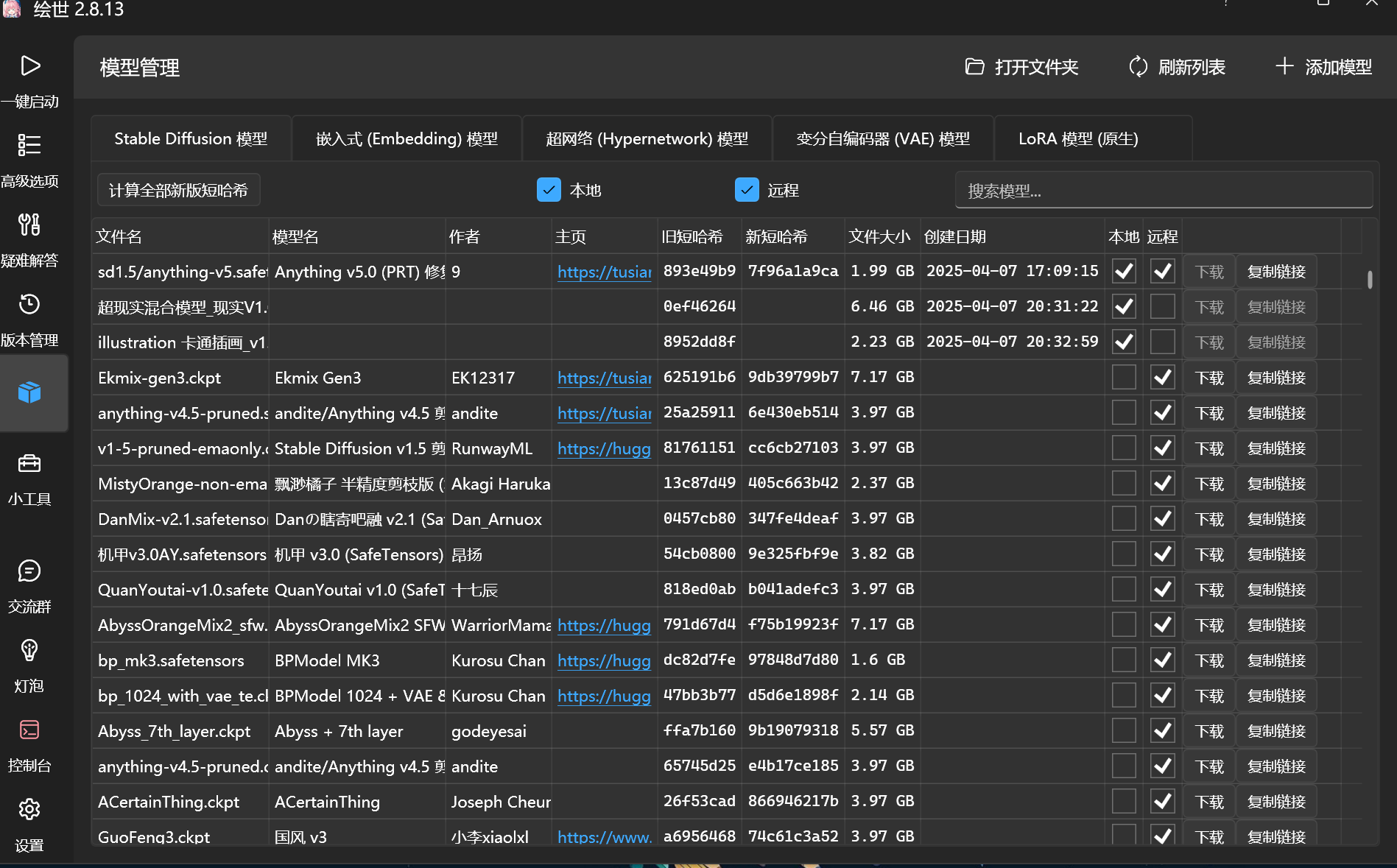
Task: Open 高级选项 list icon in sidebar
Action: pos(29,145)
